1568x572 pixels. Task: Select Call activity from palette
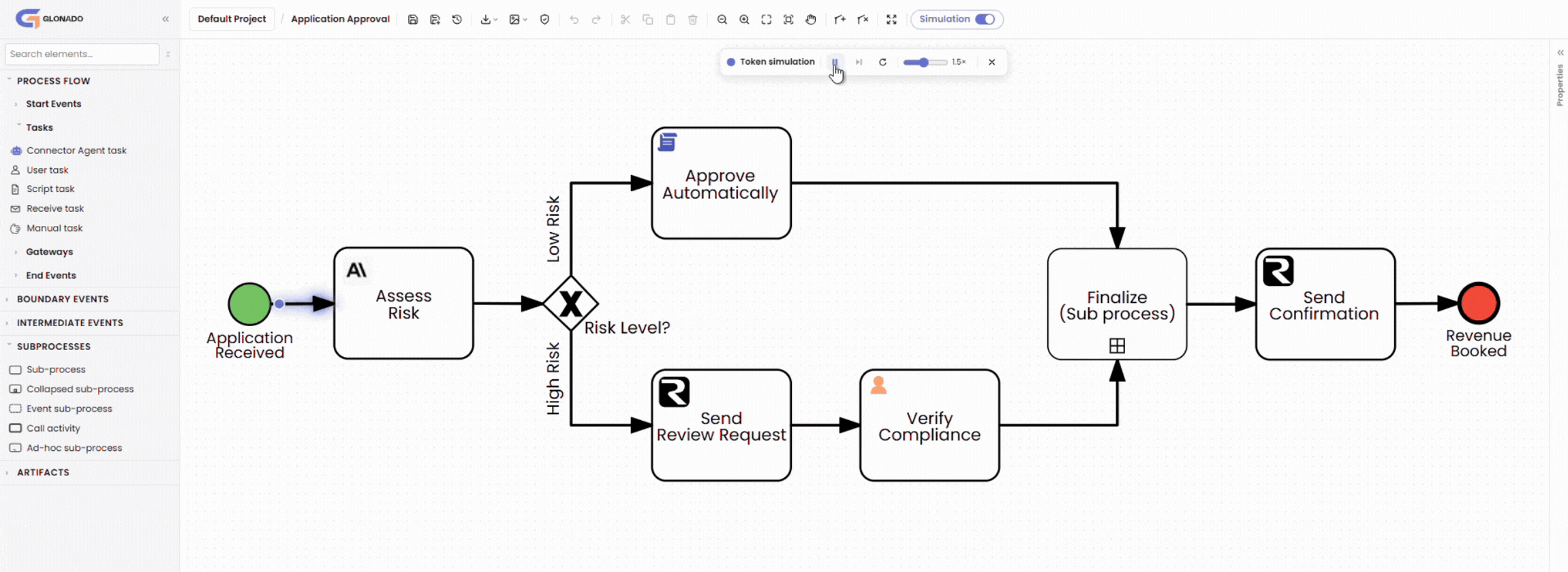pyautogui.click(x=45, y=428)
